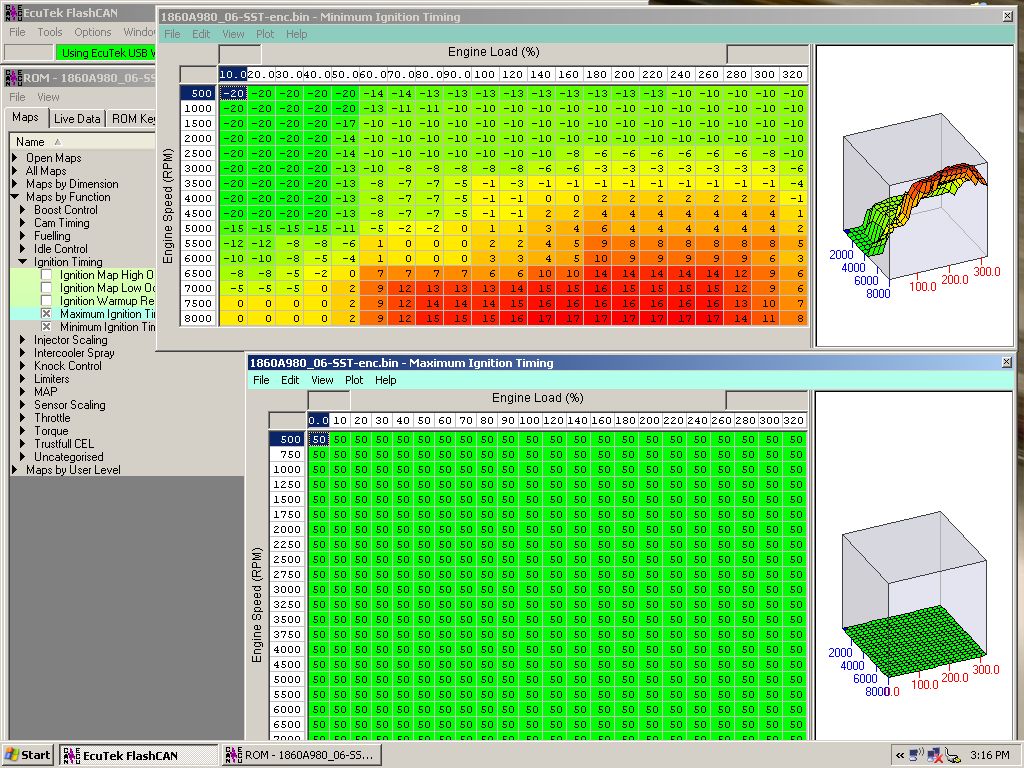
Task: Expand the Maps by Dimension node
Action: coord(15,184)
